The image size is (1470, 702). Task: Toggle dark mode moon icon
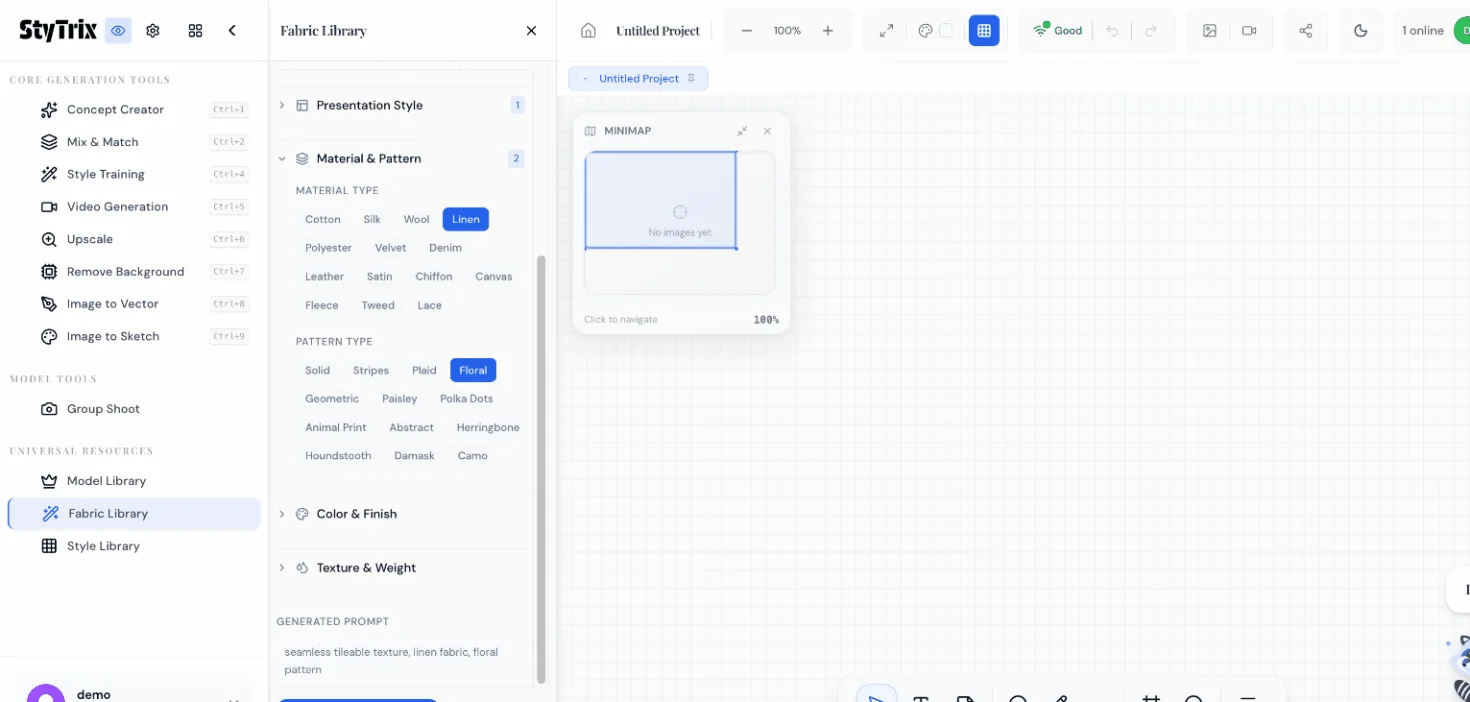pos(1360,31)
